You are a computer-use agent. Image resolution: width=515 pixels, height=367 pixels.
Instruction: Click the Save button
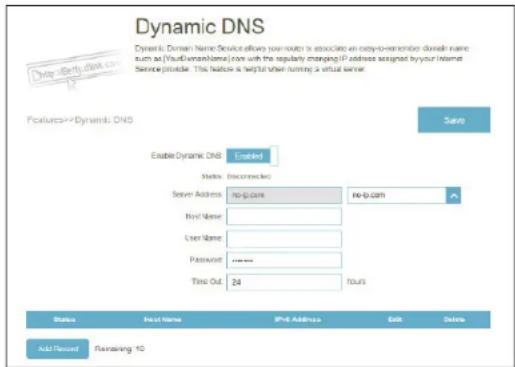coord(454,120)
